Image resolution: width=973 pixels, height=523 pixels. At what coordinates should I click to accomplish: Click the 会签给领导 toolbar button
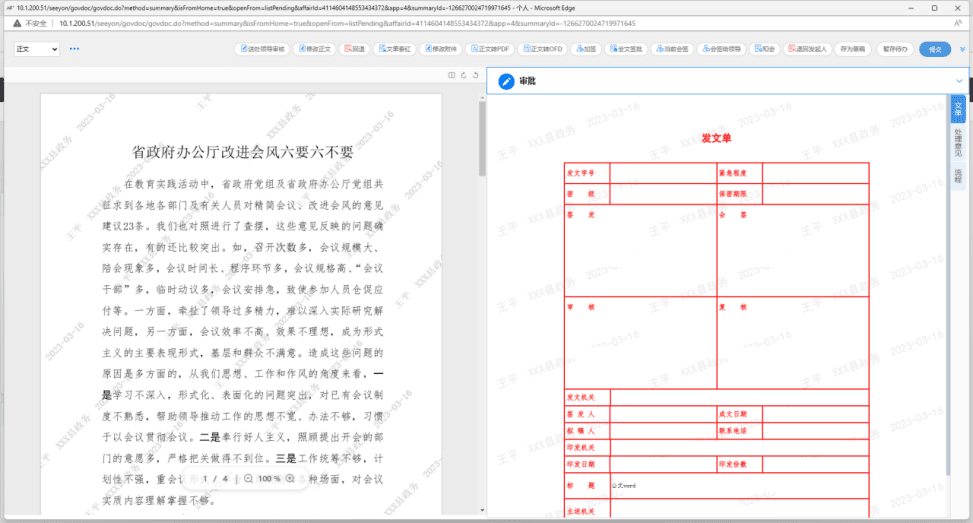pos(722,49)
